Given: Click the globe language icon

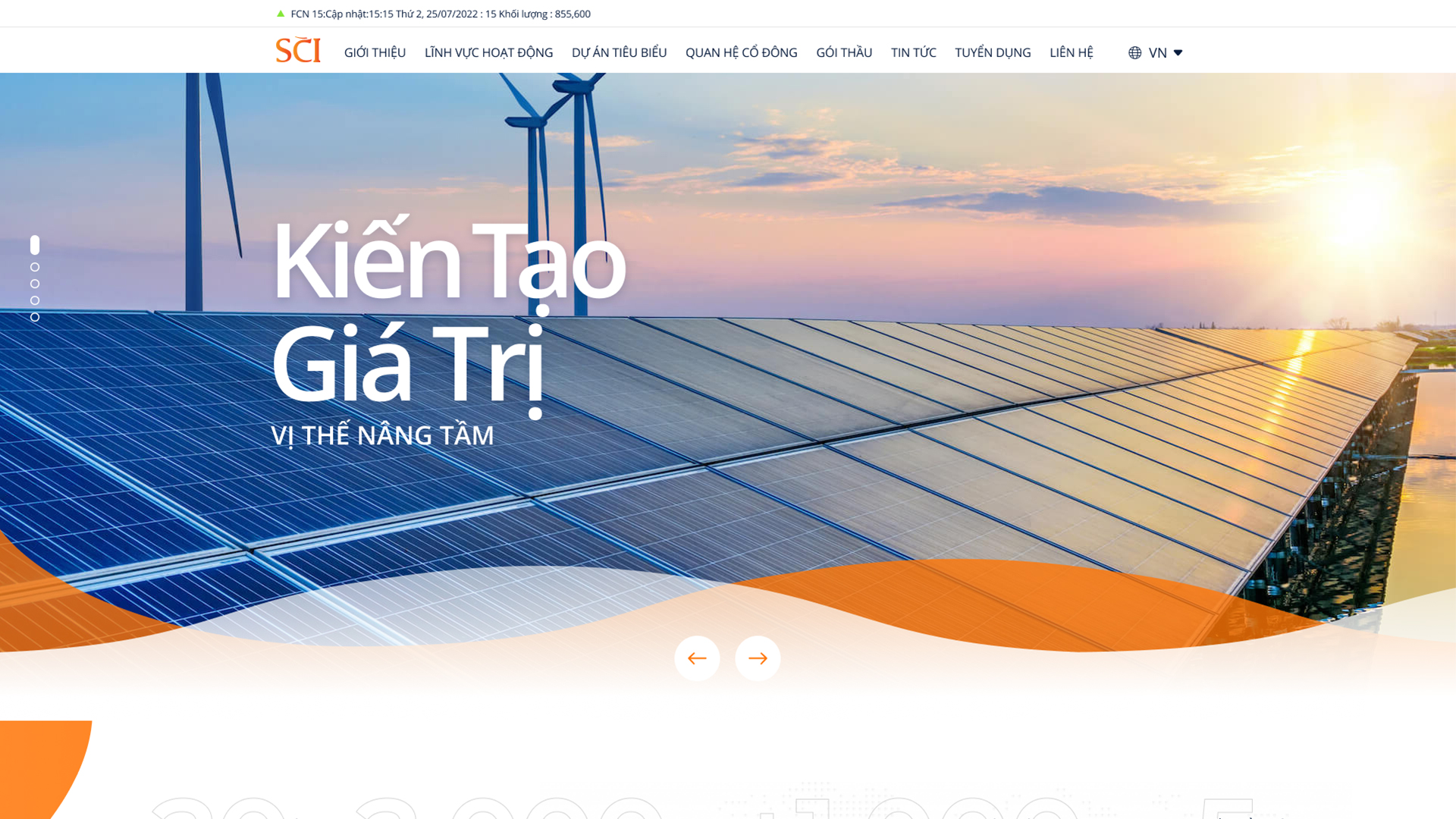Looking at the screenshot, I should point(1134,52).
